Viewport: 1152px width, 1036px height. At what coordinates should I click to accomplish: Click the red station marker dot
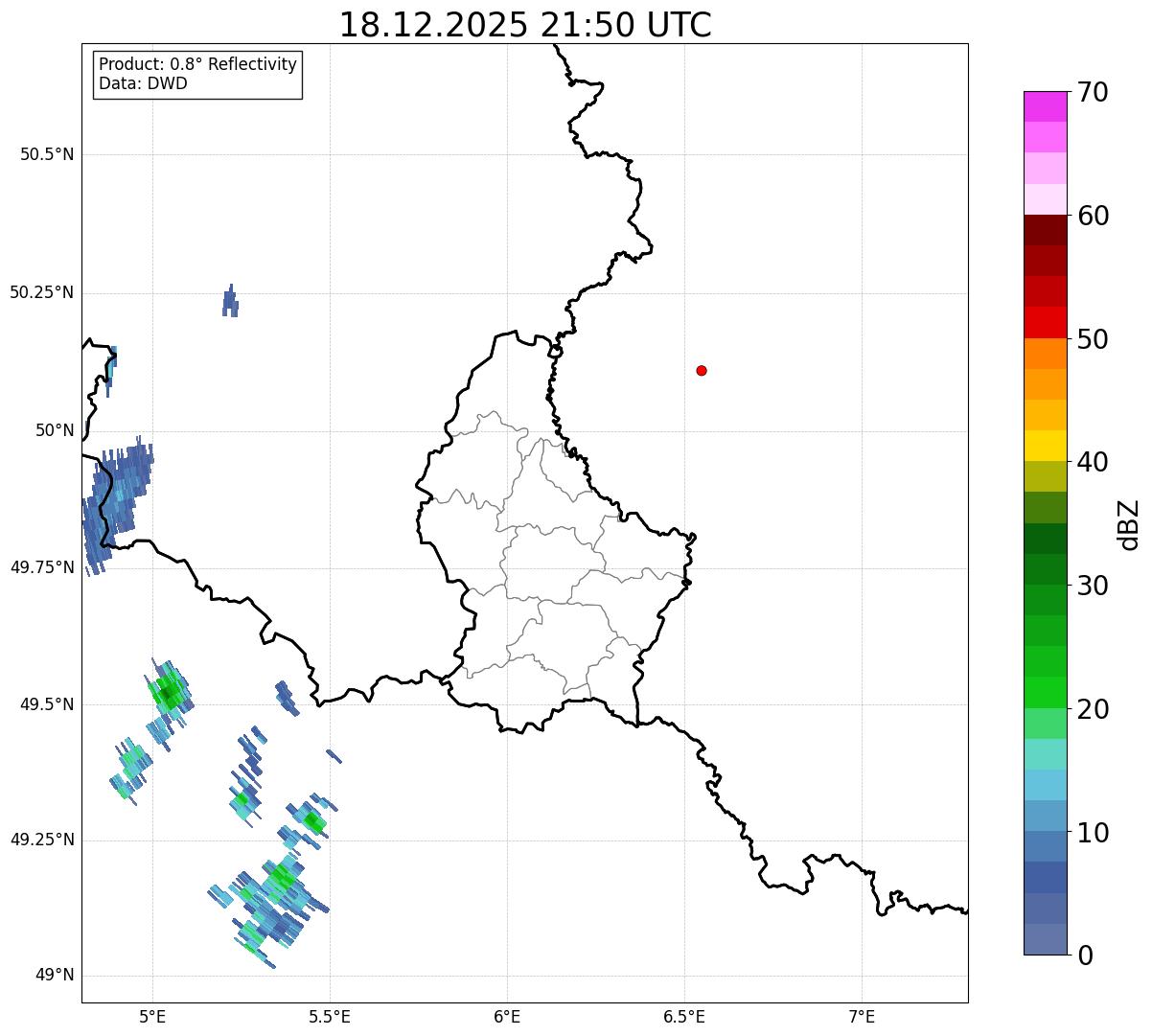click(x=702, y=370)
